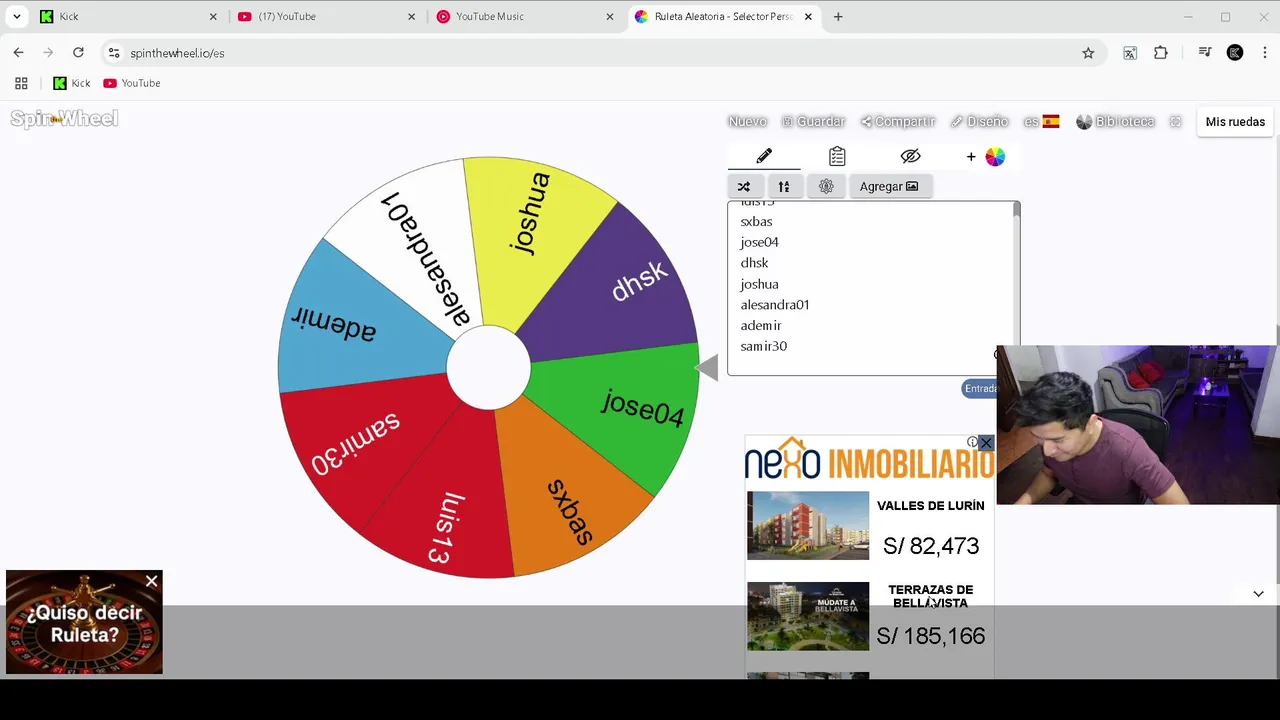Open the Diseño design menu
The width and height of the screenshot is (1280, 720).
coord(979,121)
